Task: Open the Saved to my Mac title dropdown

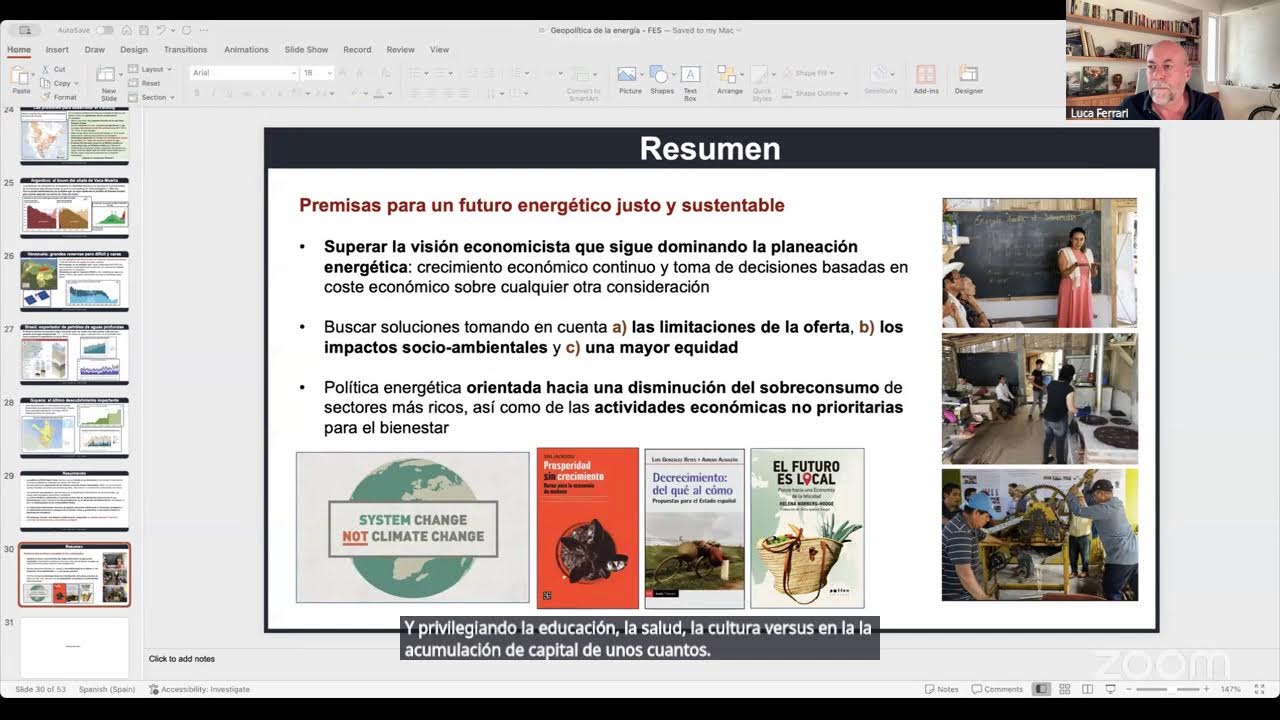Action: [x=706, y=30]
